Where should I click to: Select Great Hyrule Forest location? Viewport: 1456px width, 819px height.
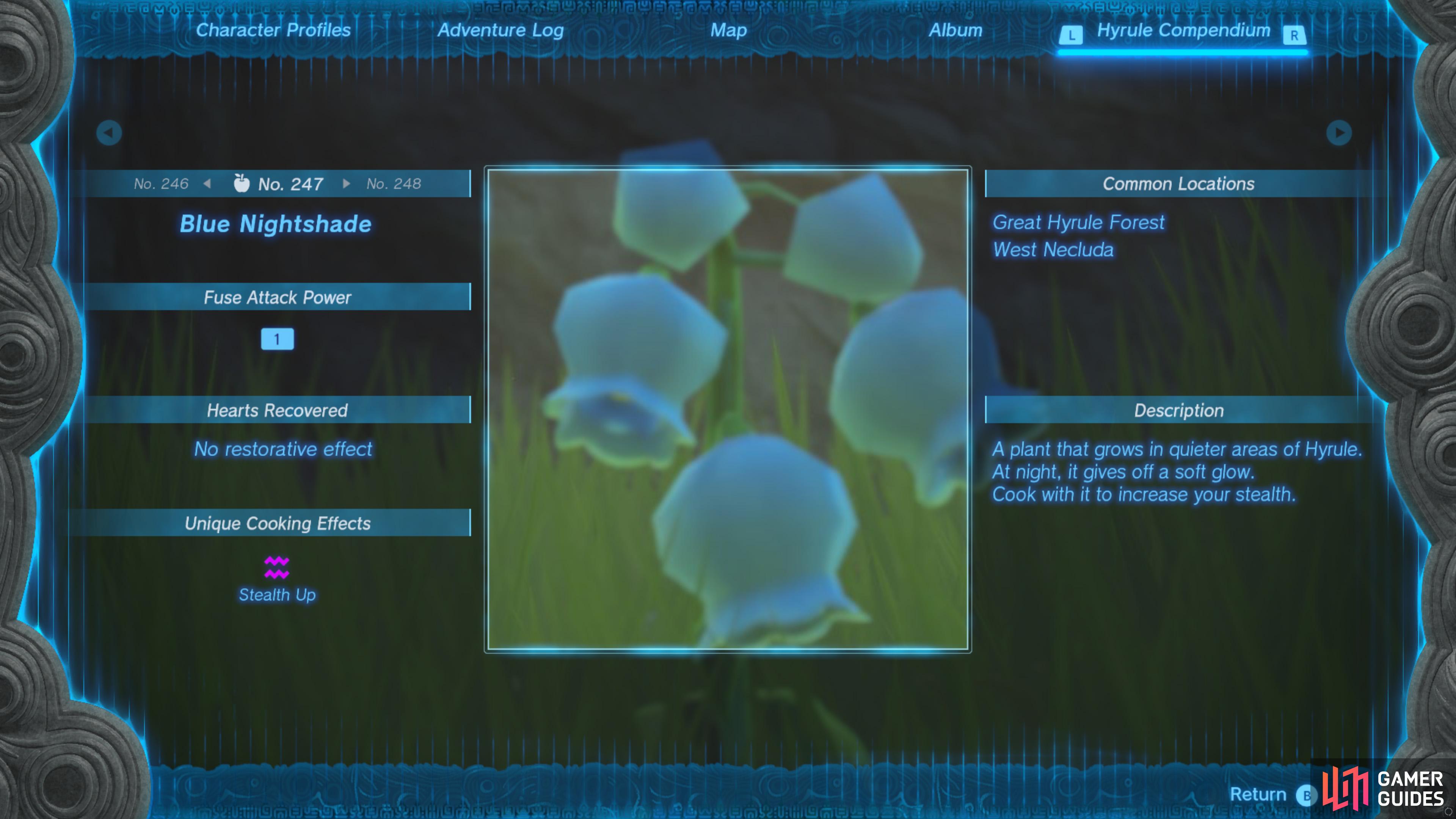point(1078,223)
